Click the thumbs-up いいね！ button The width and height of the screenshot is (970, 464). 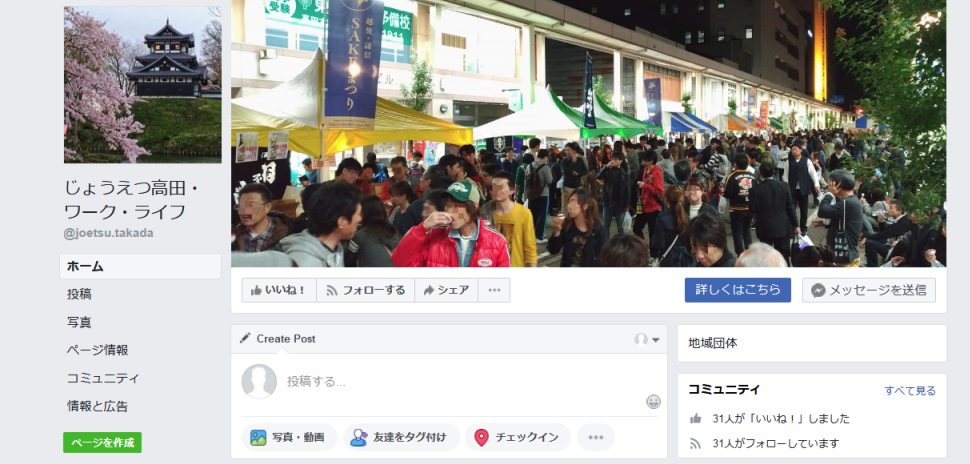[x=279, y=290]
